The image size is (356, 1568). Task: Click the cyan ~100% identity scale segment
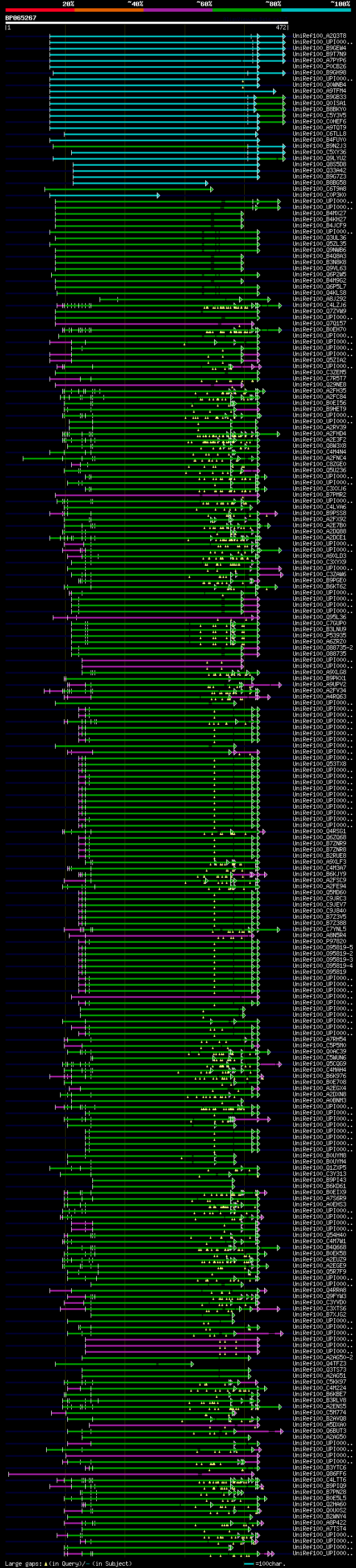(x=316, y=10)
